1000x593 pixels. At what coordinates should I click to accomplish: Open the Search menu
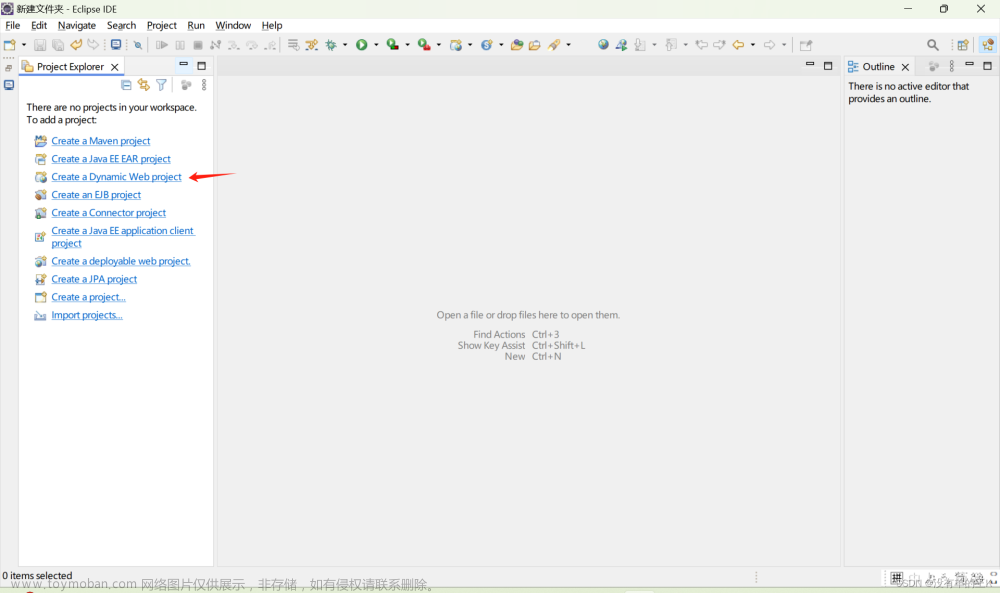(x=121, y=26)
